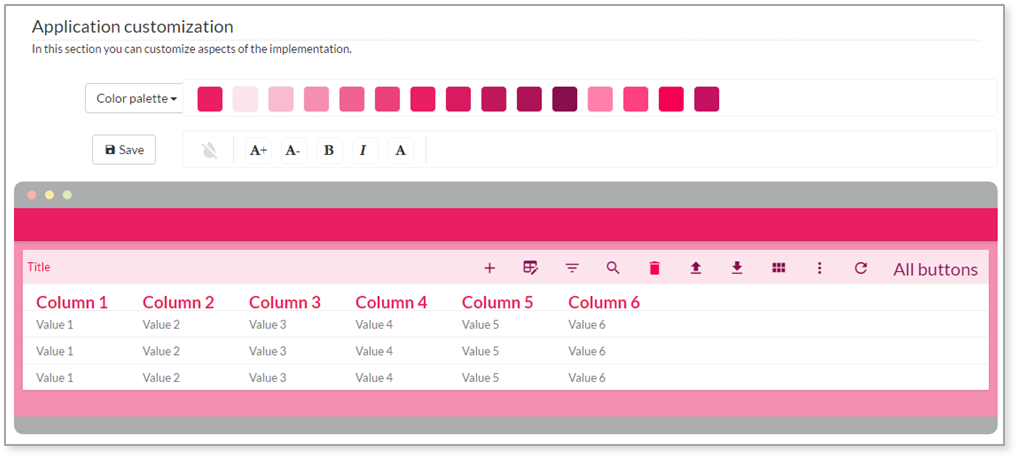
Task: Click the download arrow icon
Action: (737, 267)
